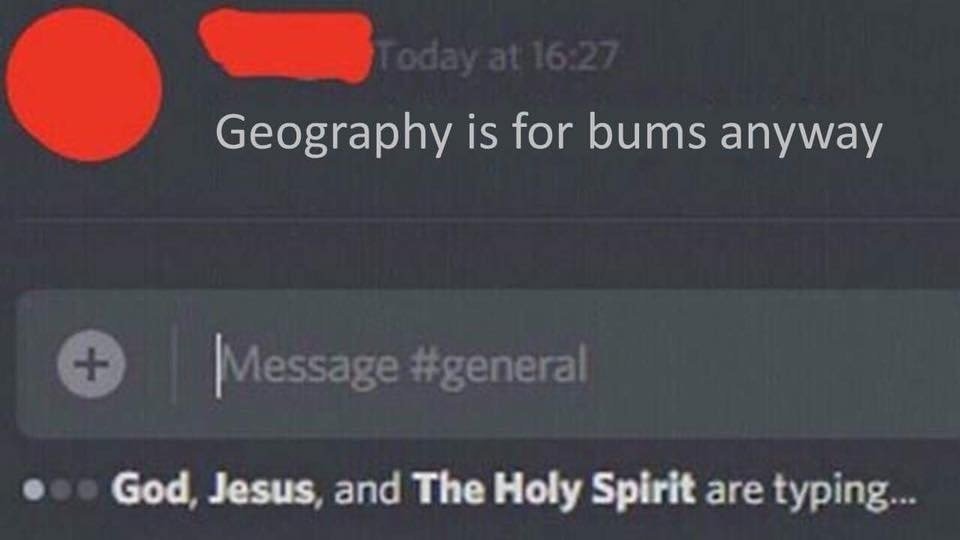This screenshot has width=960, height=540.
Task: Click the blinking text cursor in message box
Action: tap(219, 366)
